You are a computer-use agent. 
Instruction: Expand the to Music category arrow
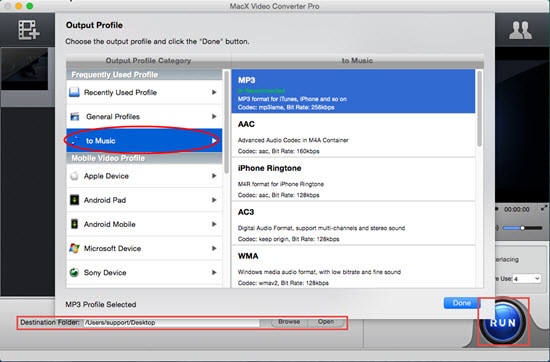[x=214, y=141]
